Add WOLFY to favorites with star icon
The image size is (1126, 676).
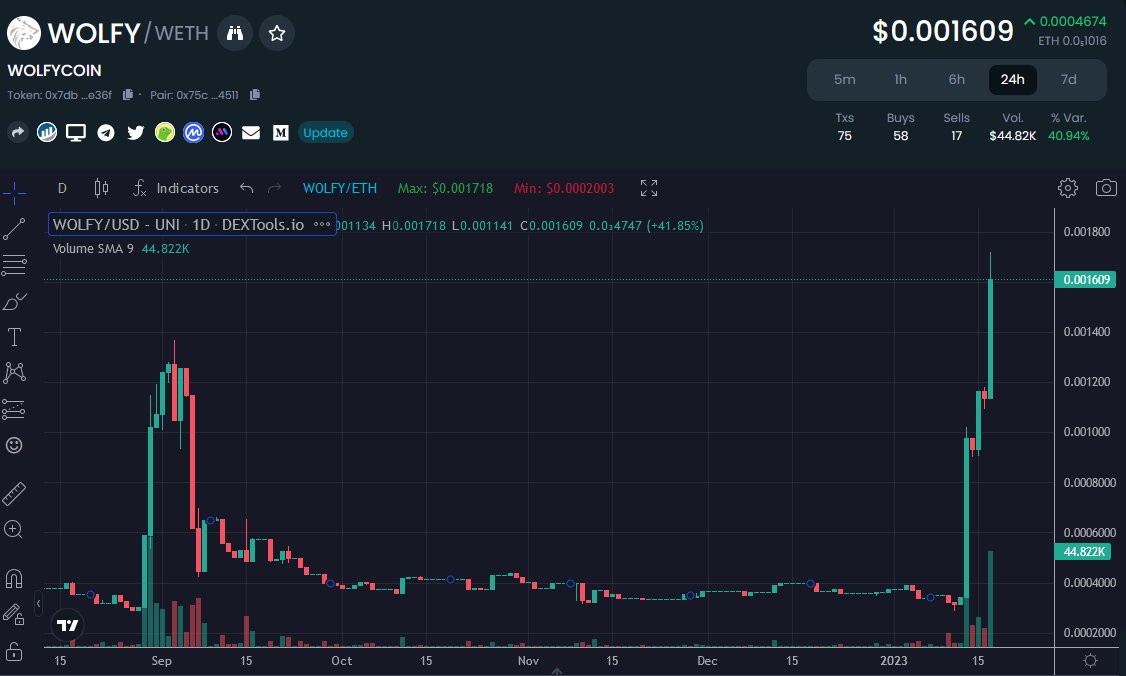pos(276,33)
